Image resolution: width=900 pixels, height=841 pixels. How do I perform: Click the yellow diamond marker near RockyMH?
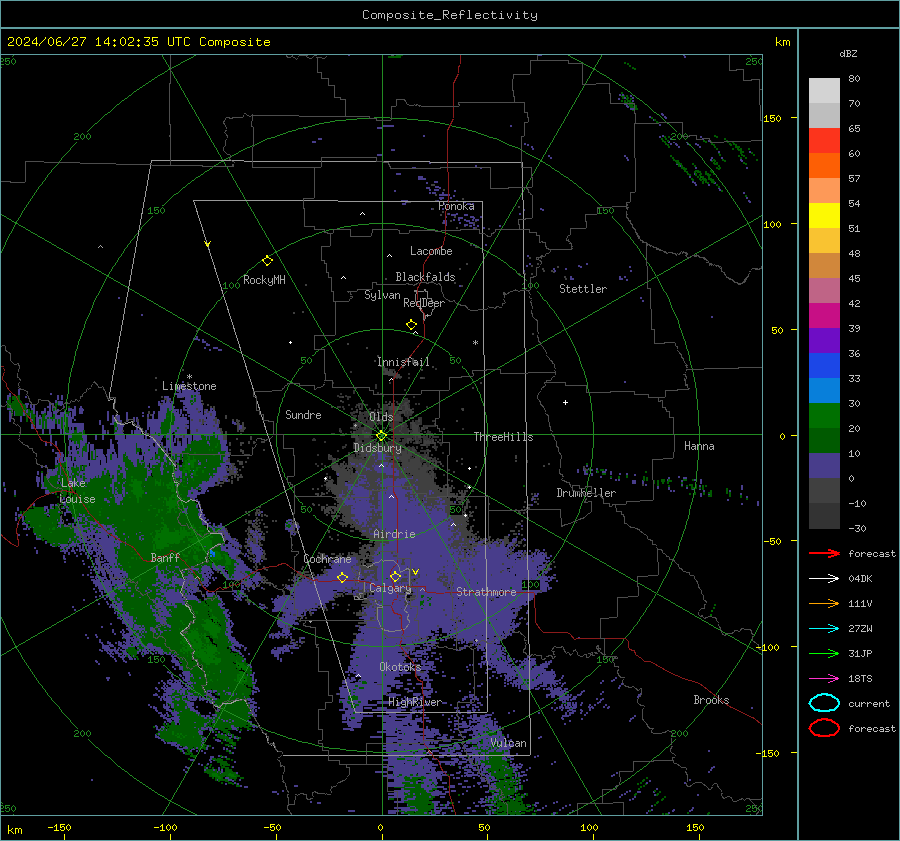267,261
